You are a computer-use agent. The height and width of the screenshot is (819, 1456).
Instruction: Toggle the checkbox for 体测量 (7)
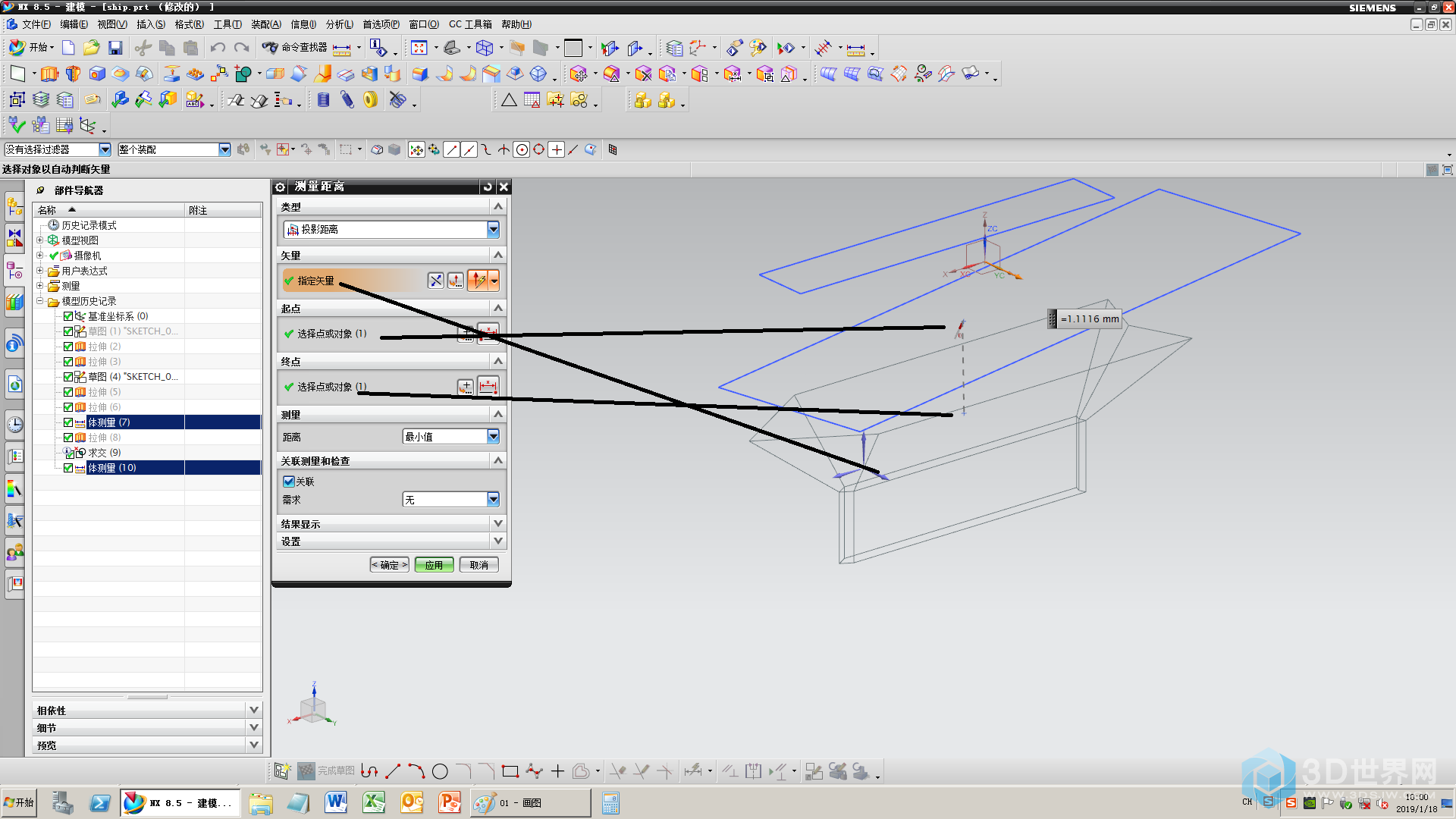point(68,422)
